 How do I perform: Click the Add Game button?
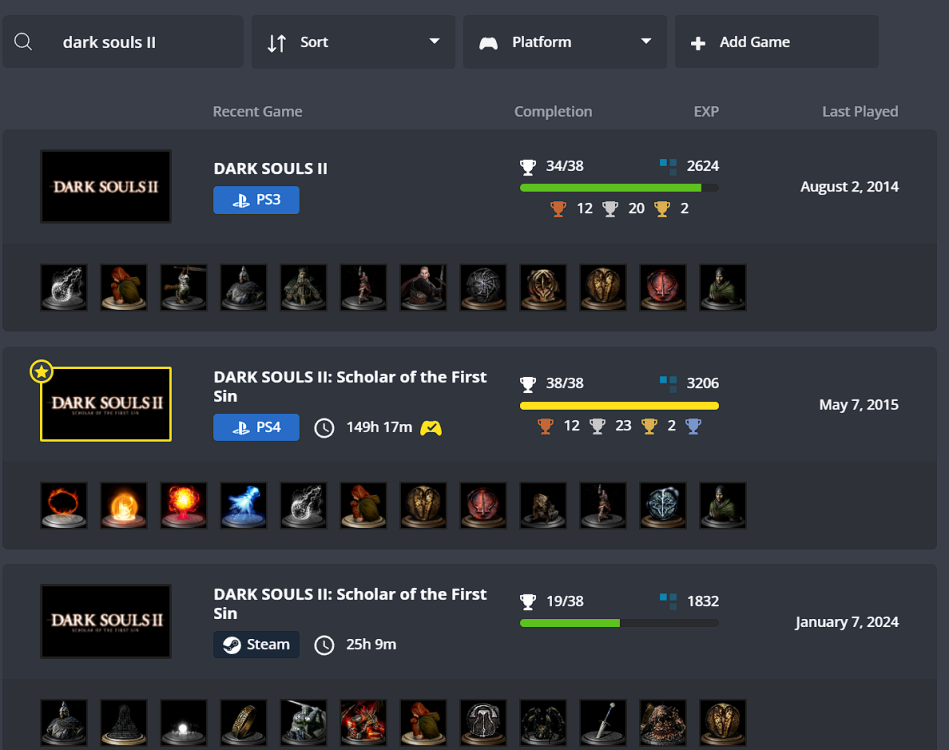776,42
